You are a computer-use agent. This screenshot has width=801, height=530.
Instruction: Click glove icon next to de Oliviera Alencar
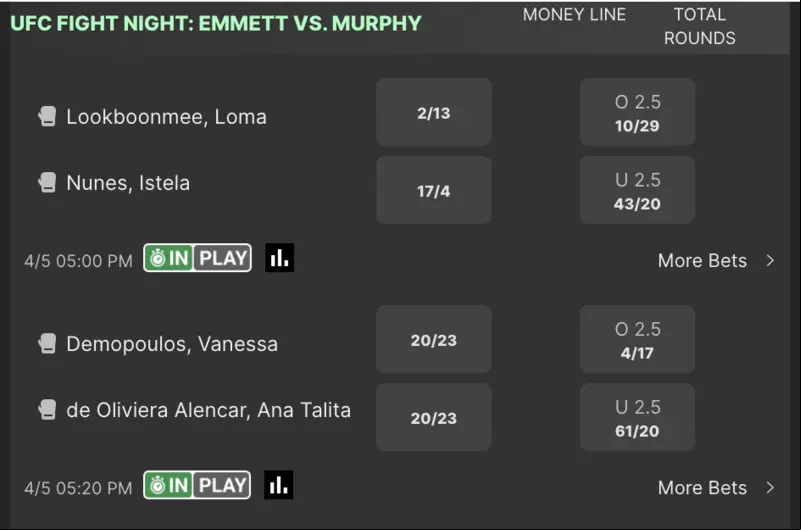pos(47,409)
